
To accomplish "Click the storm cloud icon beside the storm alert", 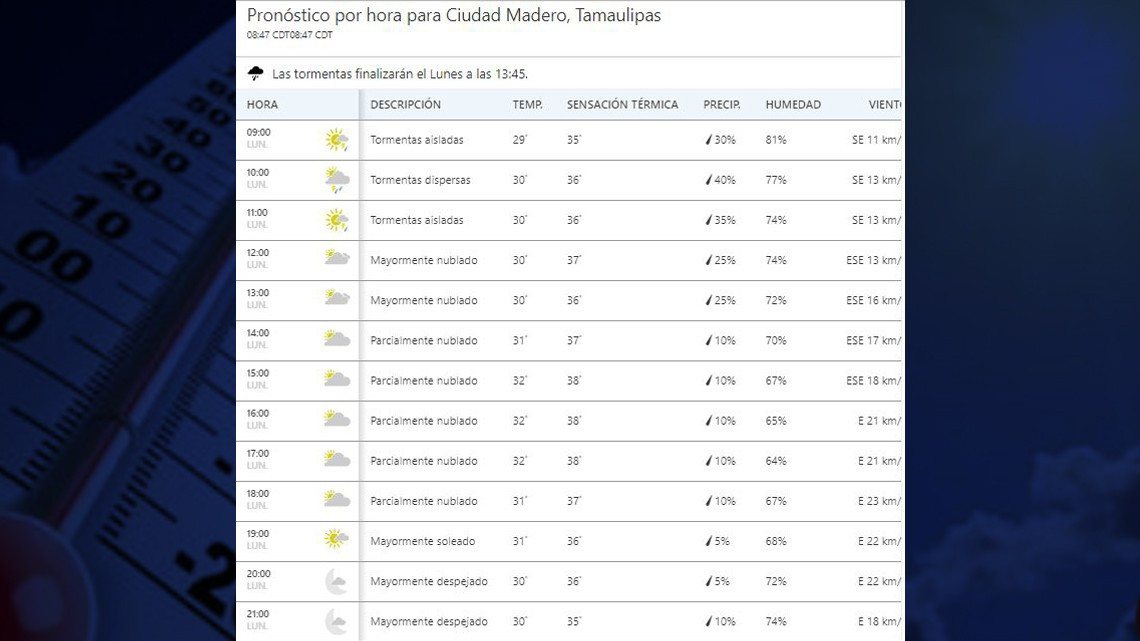I will [x=256, y=74].
